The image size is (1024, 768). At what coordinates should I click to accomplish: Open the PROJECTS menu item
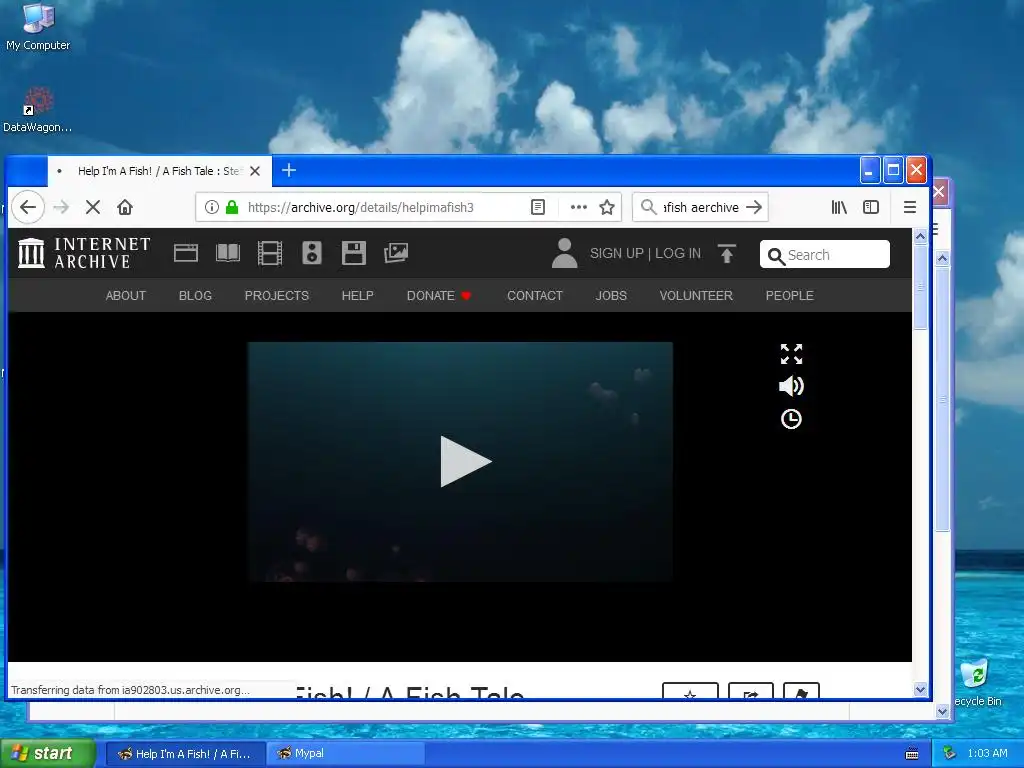pyautogui.click(x=277, y=296)
